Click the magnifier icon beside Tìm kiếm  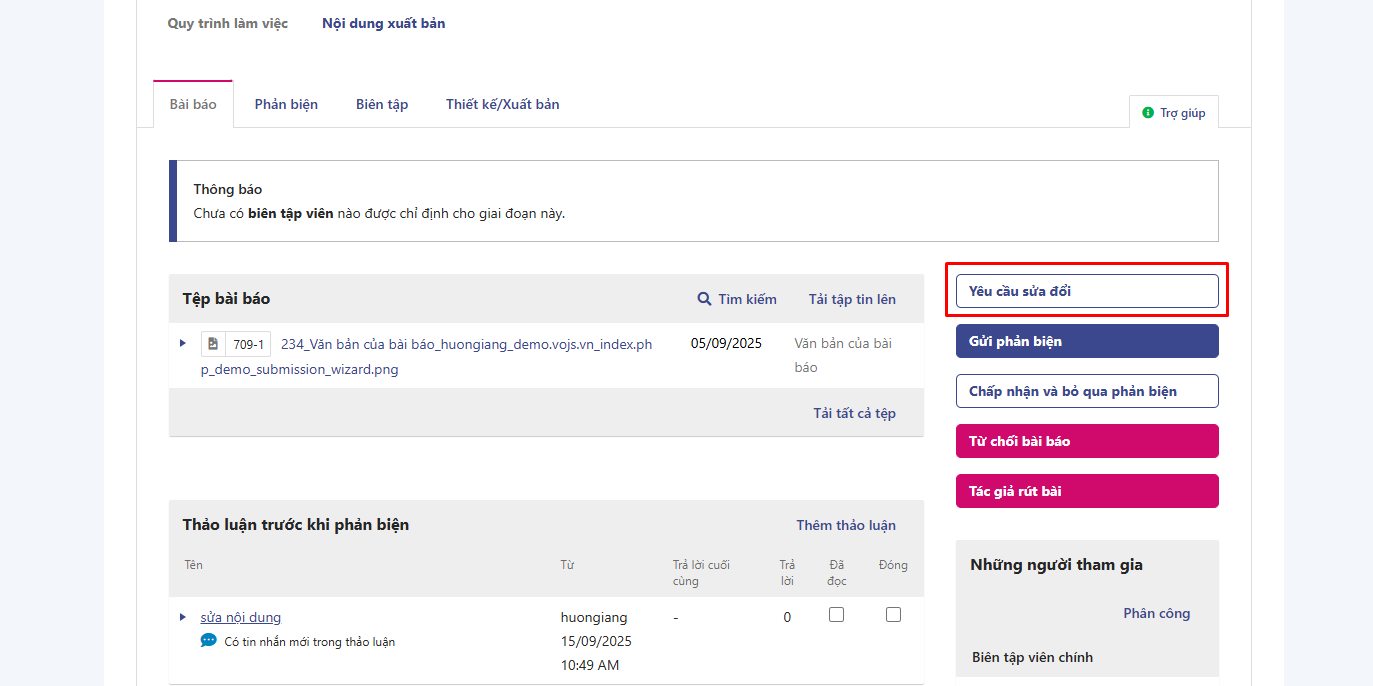click(704, 299)
